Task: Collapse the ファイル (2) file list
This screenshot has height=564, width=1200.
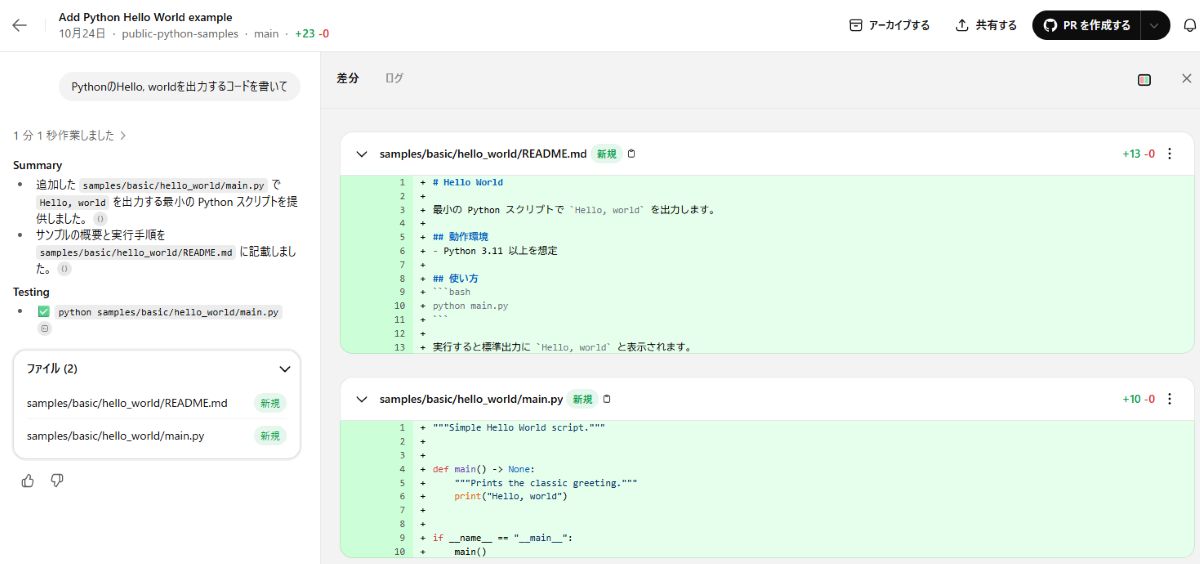Action: pyautogui.click(x=285, y=369)
